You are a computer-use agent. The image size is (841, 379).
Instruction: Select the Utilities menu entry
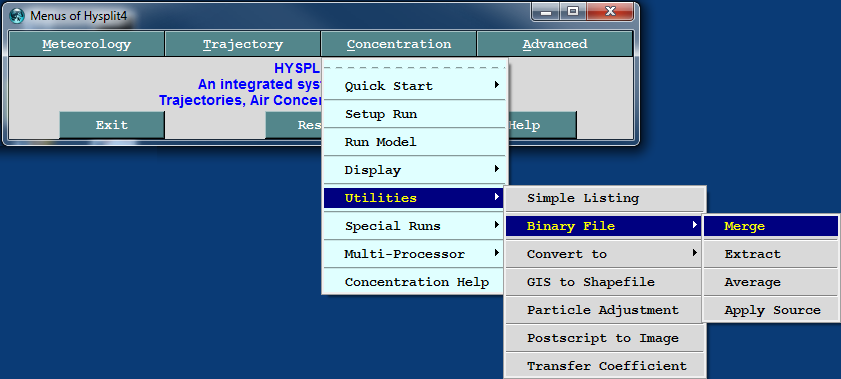(415, 198)
